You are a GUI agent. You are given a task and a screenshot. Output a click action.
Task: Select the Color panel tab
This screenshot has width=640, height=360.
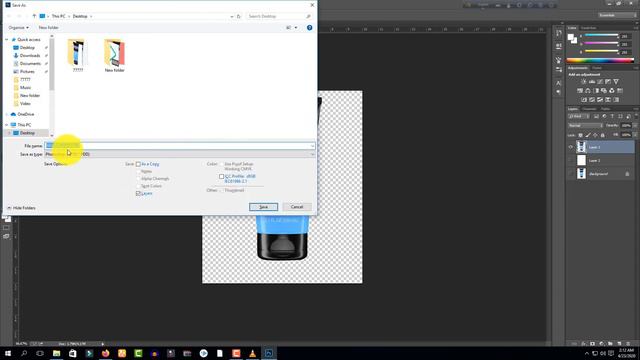click(x=572, y=28)
